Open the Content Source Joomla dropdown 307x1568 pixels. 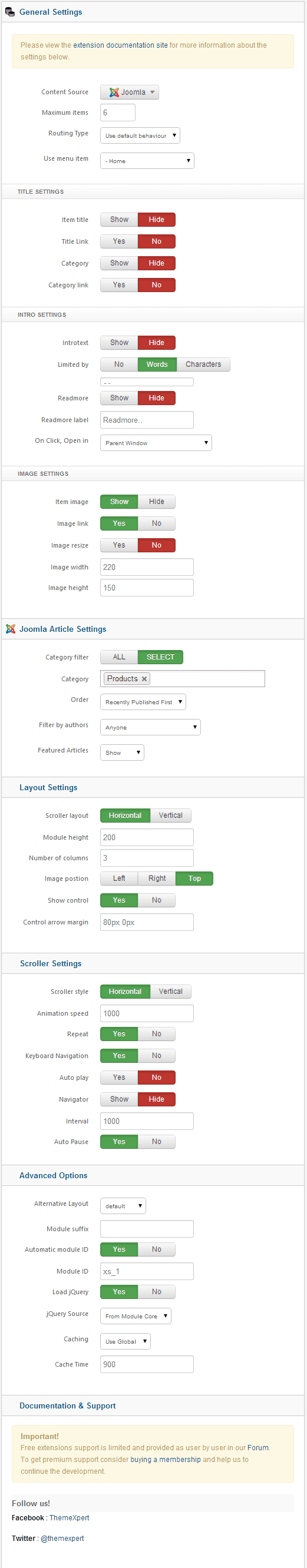click(130, 92)
